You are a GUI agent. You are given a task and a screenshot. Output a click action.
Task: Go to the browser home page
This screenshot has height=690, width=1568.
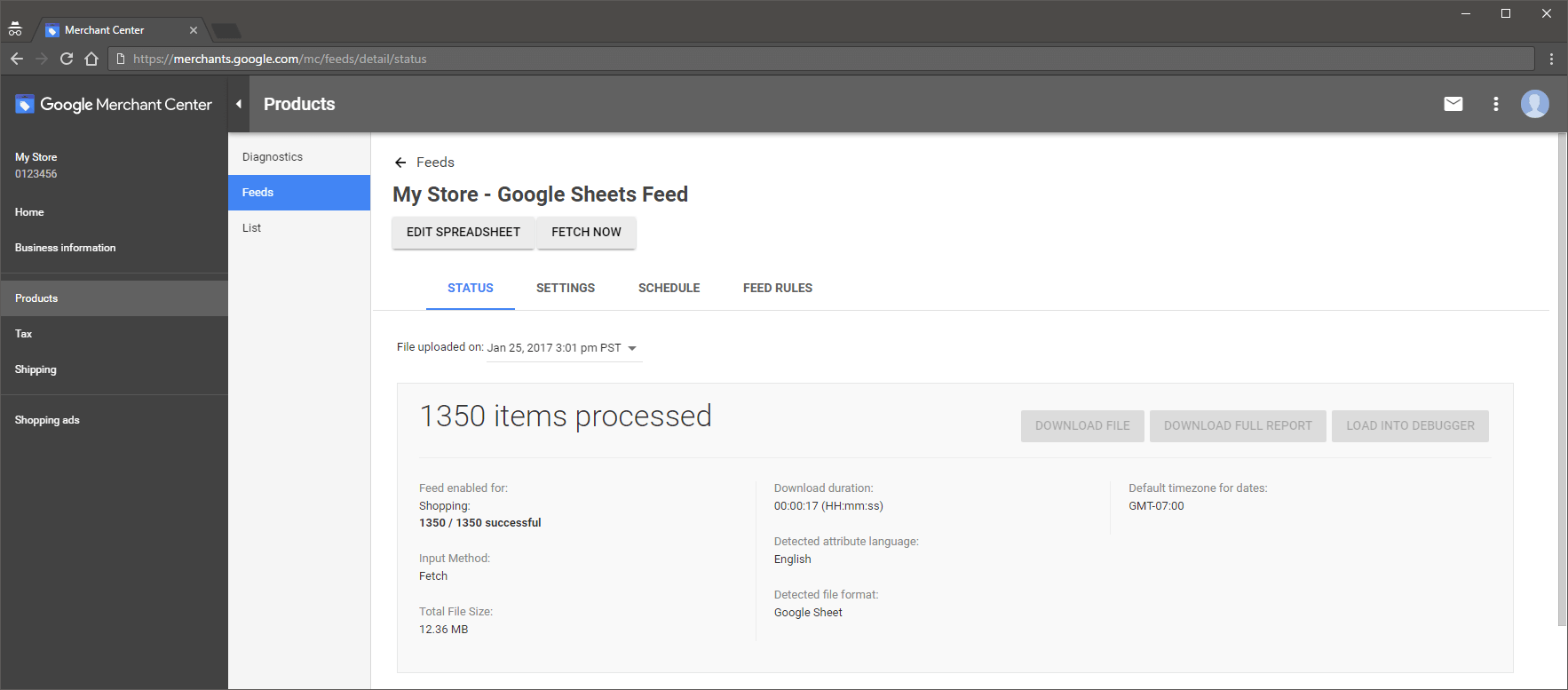click(x=91, y=59)
